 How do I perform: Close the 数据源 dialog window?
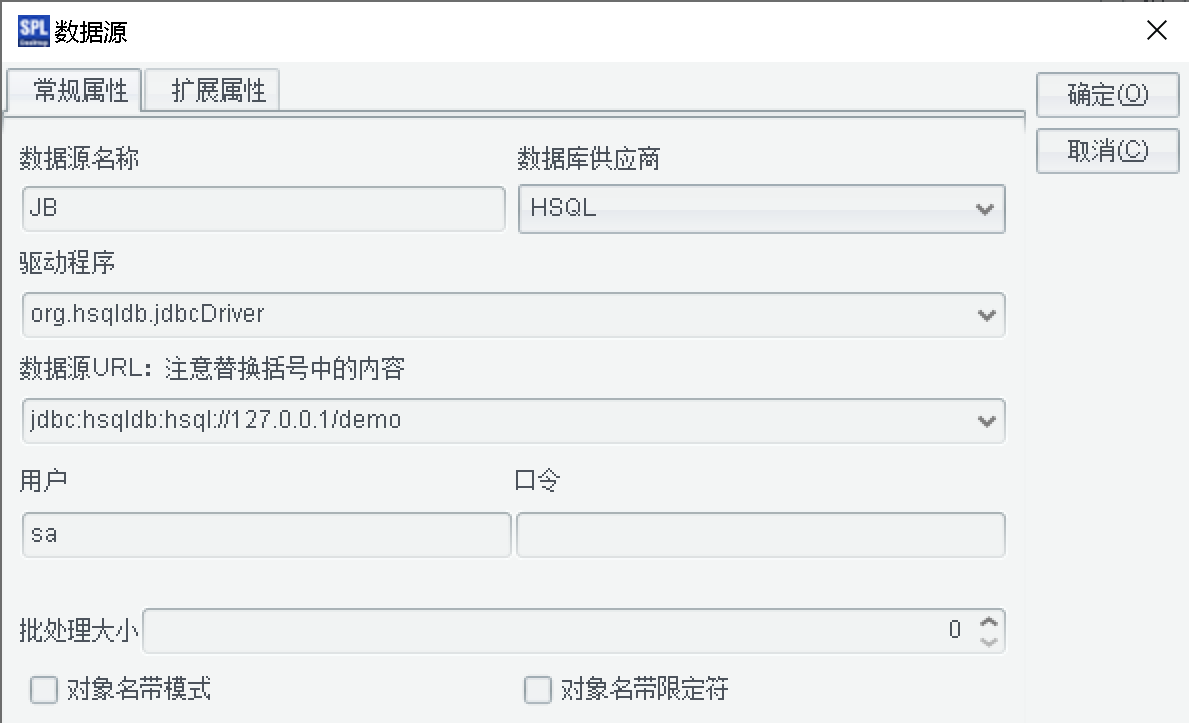[1156, 31]
